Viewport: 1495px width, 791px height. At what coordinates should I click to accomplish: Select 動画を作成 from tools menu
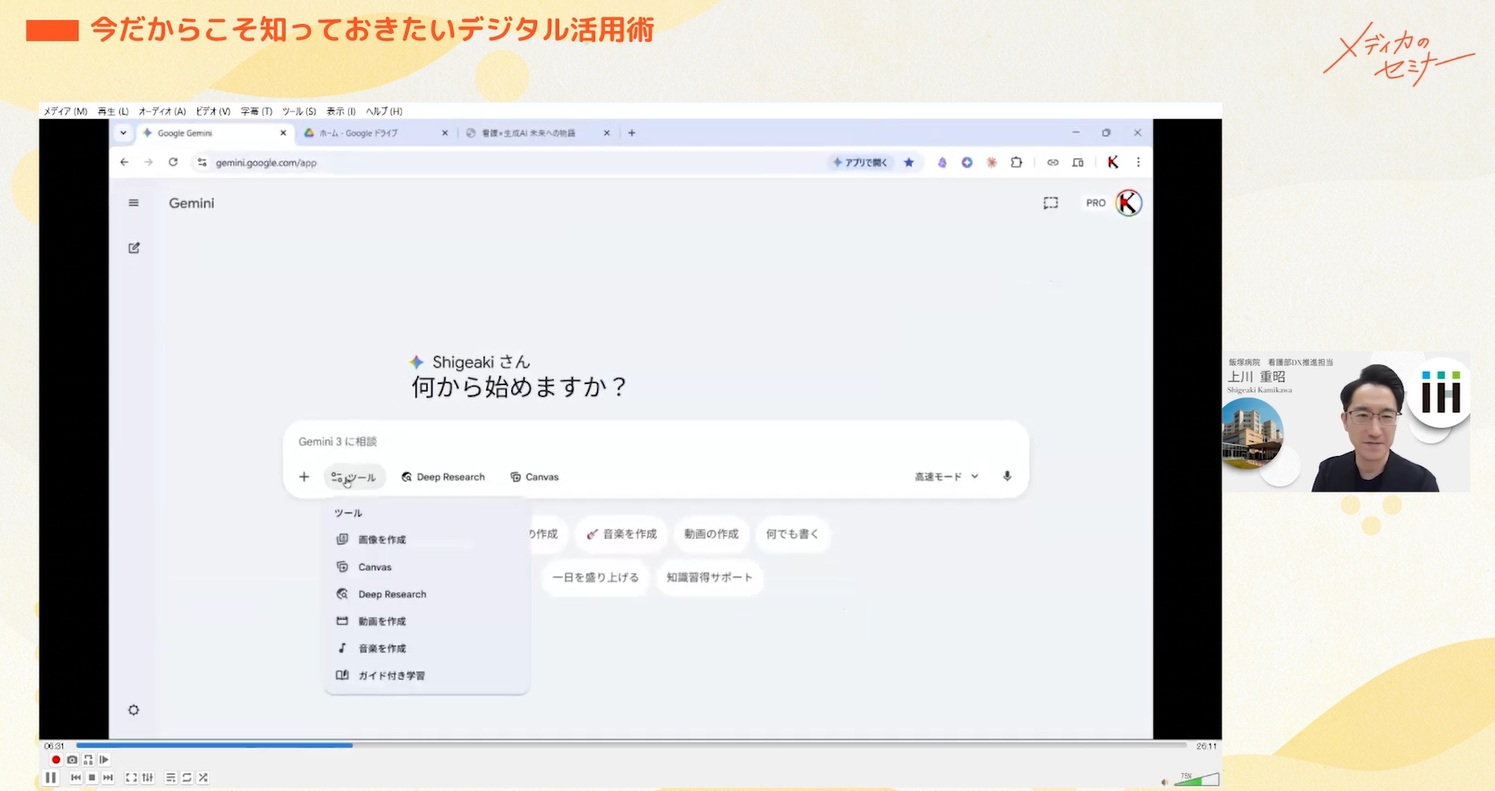(x=427, y=621)
